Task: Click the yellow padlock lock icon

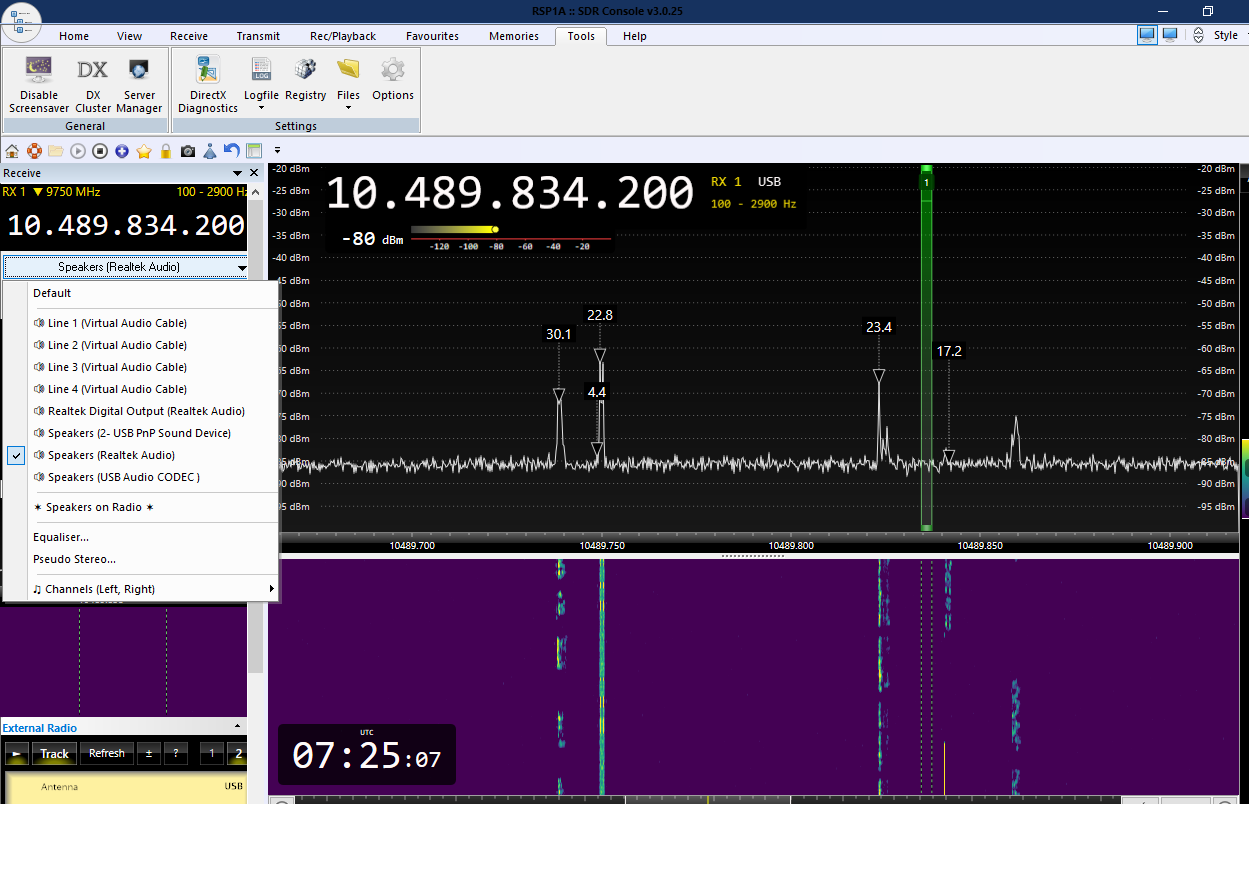Action: point(166,151)
